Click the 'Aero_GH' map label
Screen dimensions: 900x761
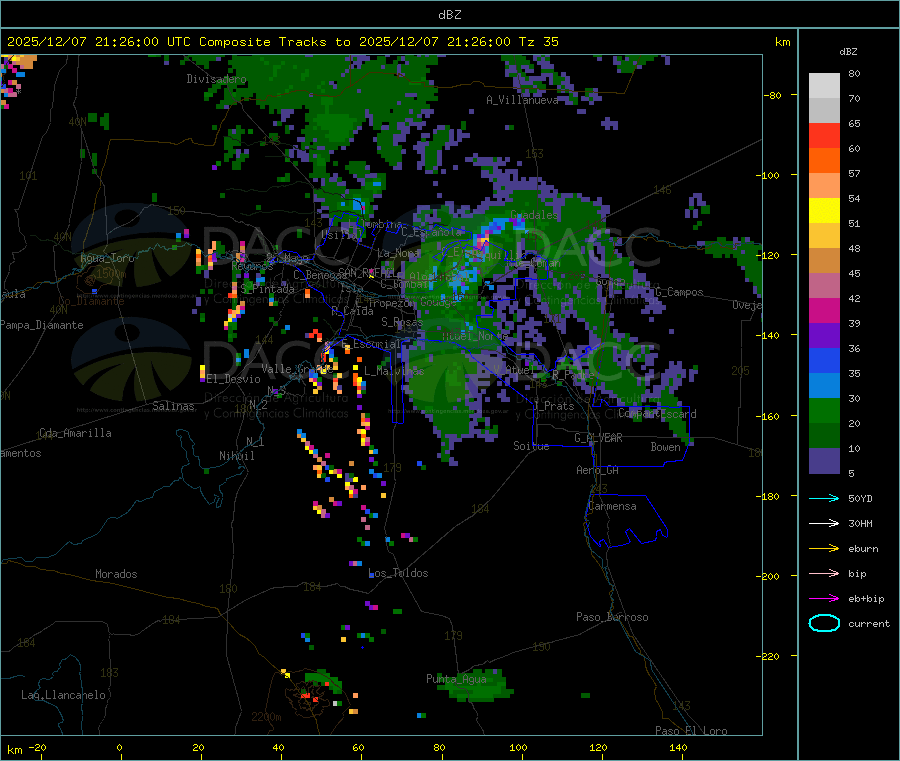coord(598,470)
